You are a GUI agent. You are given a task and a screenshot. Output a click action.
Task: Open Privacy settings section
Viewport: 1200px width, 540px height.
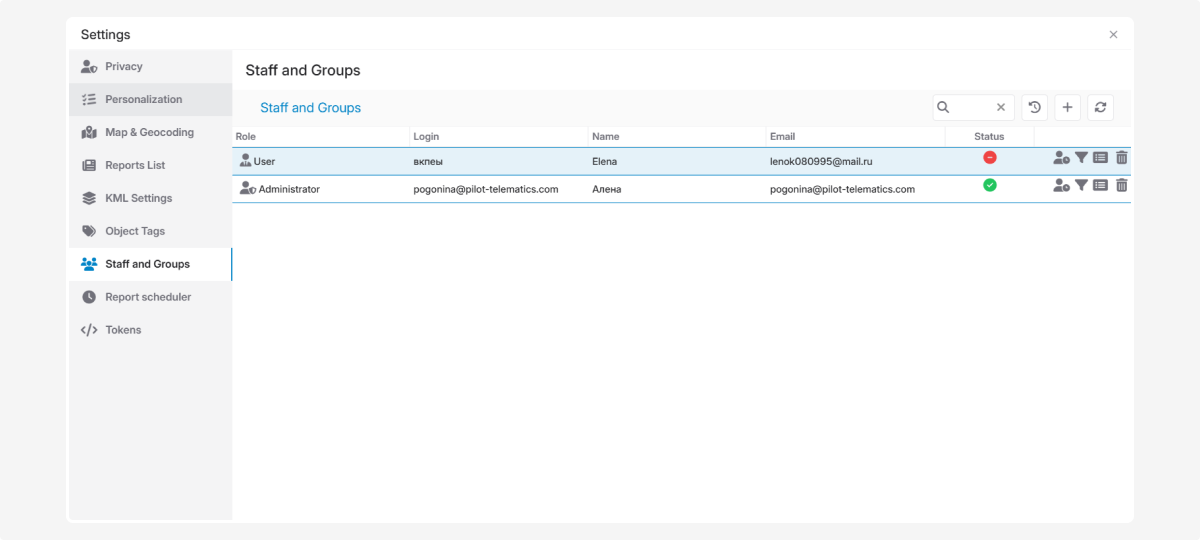pyautogui.click(x=124, y=67)
